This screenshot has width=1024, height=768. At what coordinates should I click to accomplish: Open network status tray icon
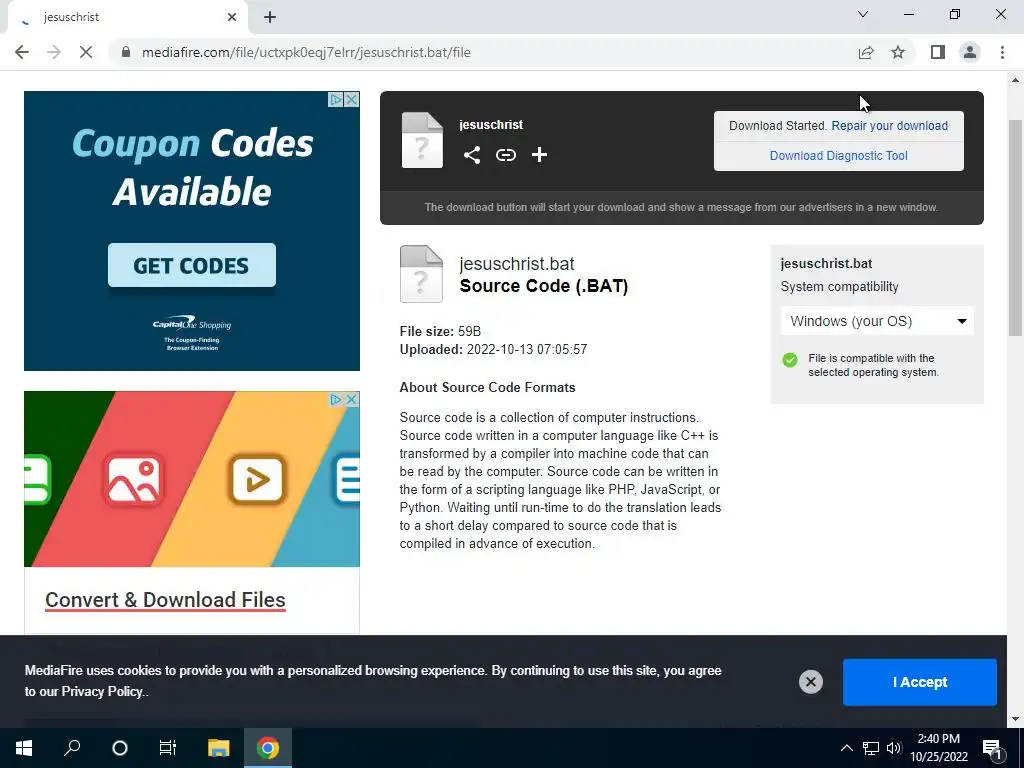point(871,748)
